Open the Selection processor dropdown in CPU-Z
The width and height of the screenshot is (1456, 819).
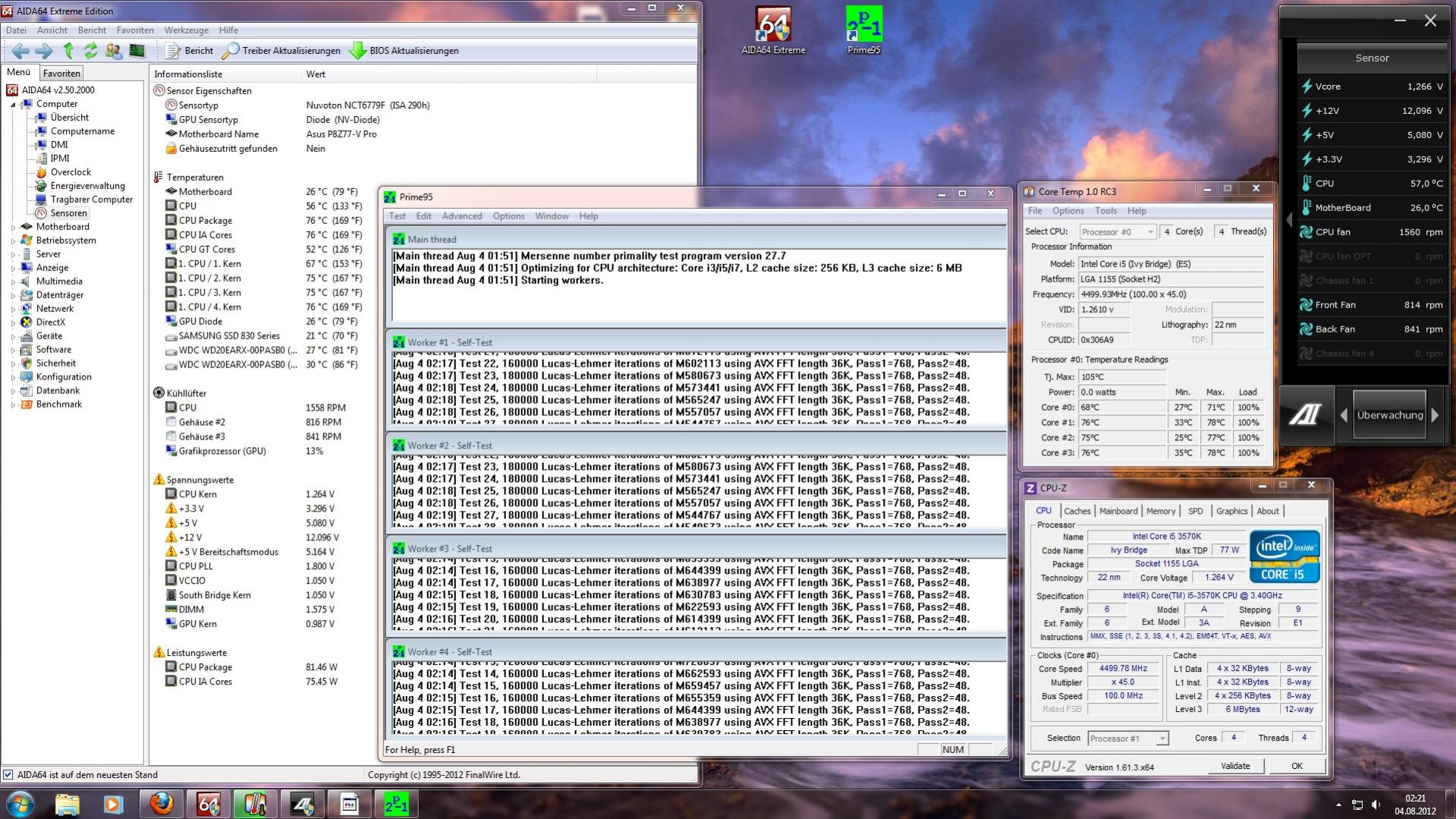pyautogui.click(x=1127, y=739)
